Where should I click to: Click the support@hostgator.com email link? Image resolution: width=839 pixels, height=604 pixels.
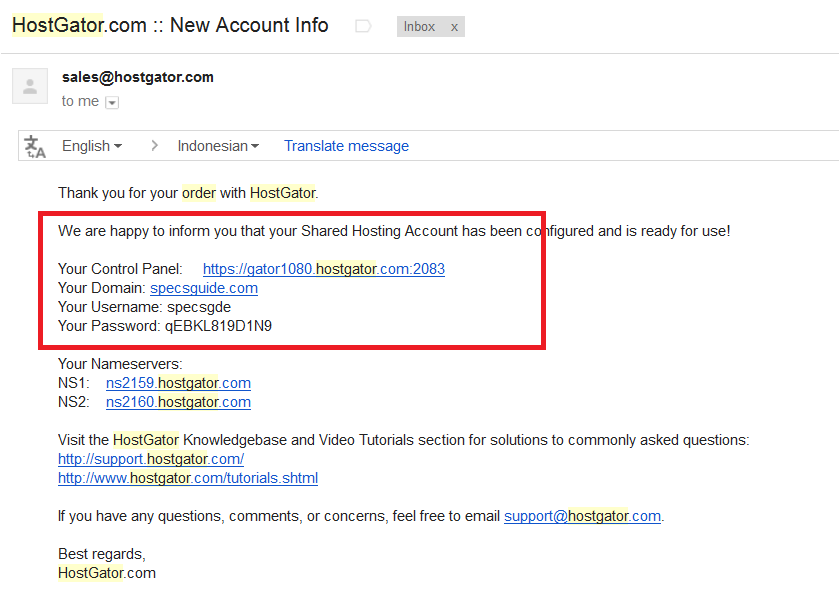point(582,516)
